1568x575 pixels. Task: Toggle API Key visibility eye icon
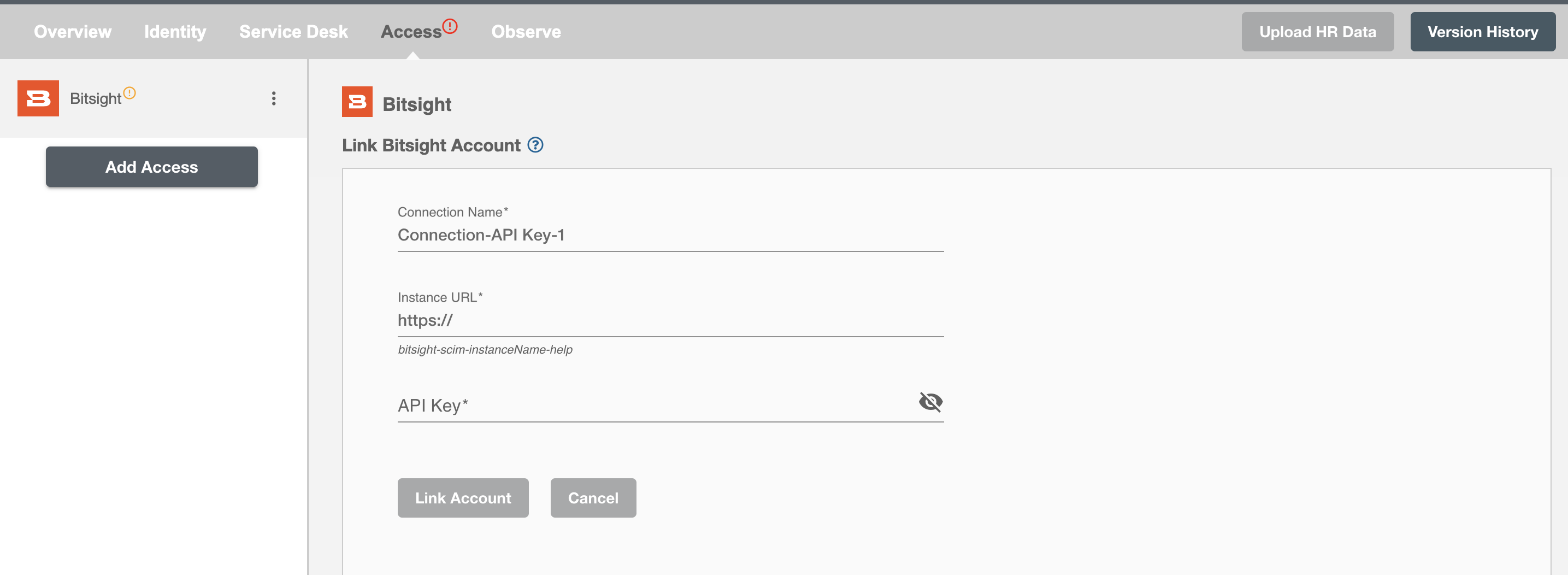coord(931,402)
